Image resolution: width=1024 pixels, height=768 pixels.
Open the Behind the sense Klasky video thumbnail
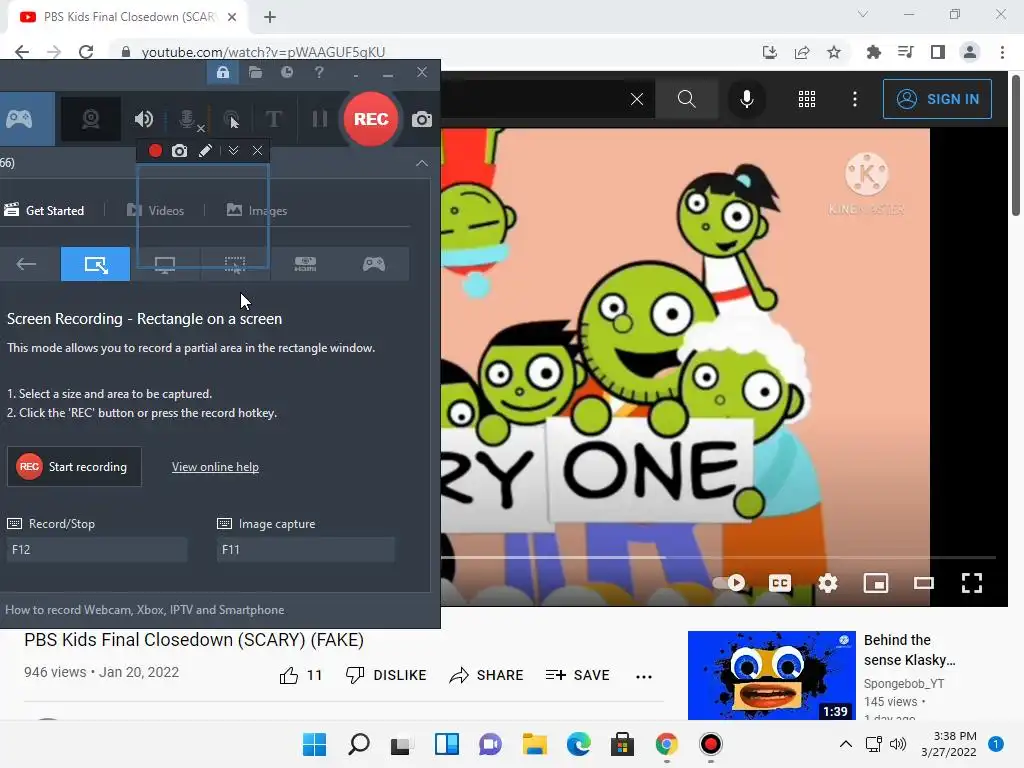click(x=771, y=675)
